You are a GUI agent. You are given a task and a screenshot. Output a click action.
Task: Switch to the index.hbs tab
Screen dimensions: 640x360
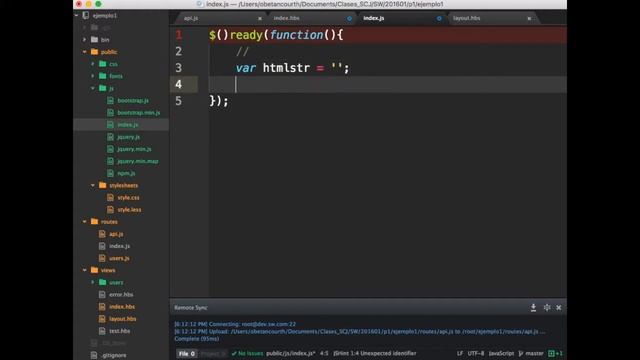pyautogui.click(x=286, y=18)
